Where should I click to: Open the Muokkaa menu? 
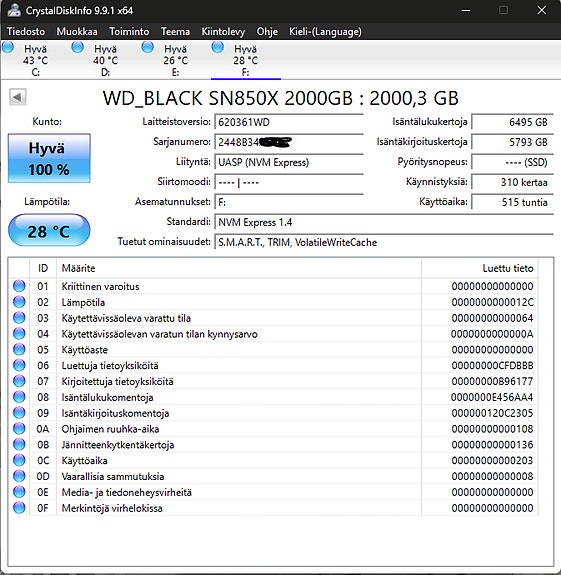[x=77, y=32]
